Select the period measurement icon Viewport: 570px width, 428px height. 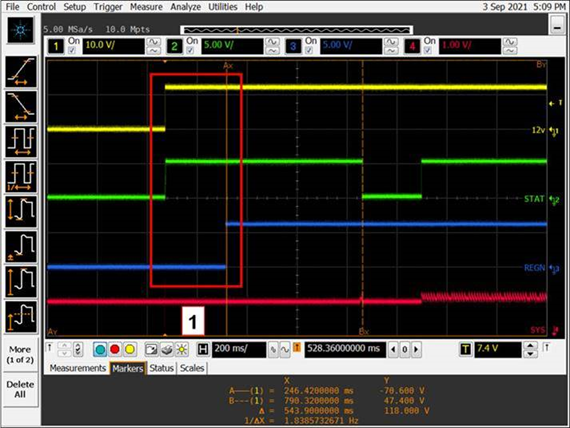click(21, 141)
